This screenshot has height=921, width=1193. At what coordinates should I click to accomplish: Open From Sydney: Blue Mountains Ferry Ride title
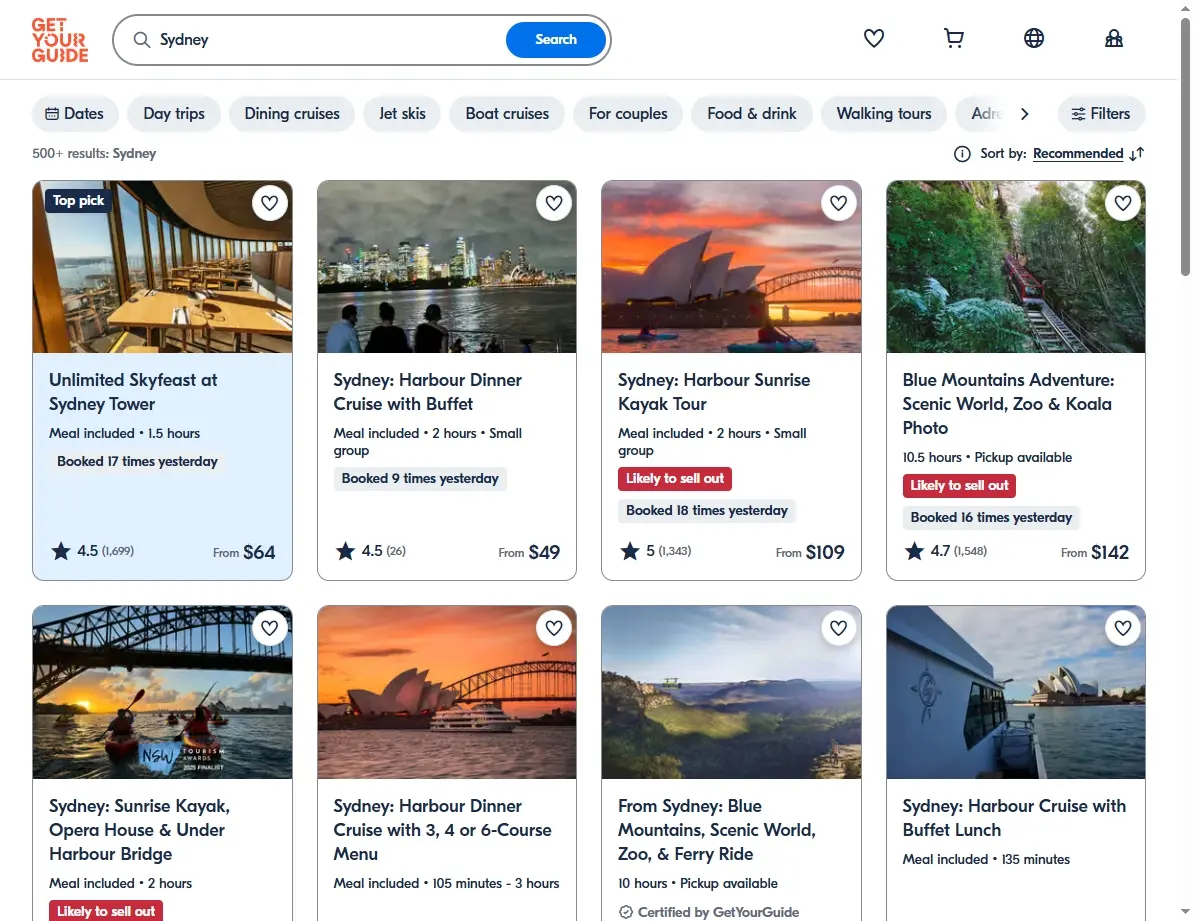[x=717, y=830]
